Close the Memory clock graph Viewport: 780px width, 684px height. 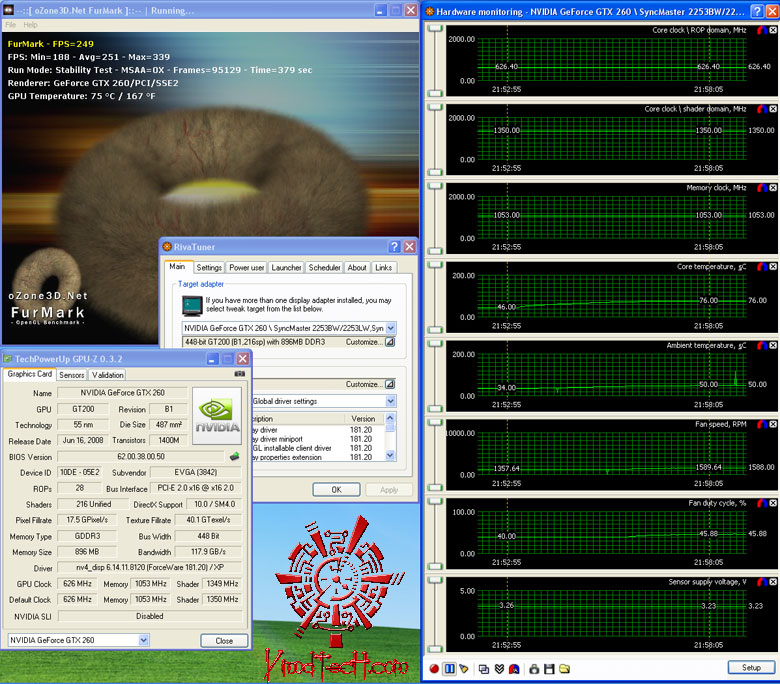pos(773,188)
